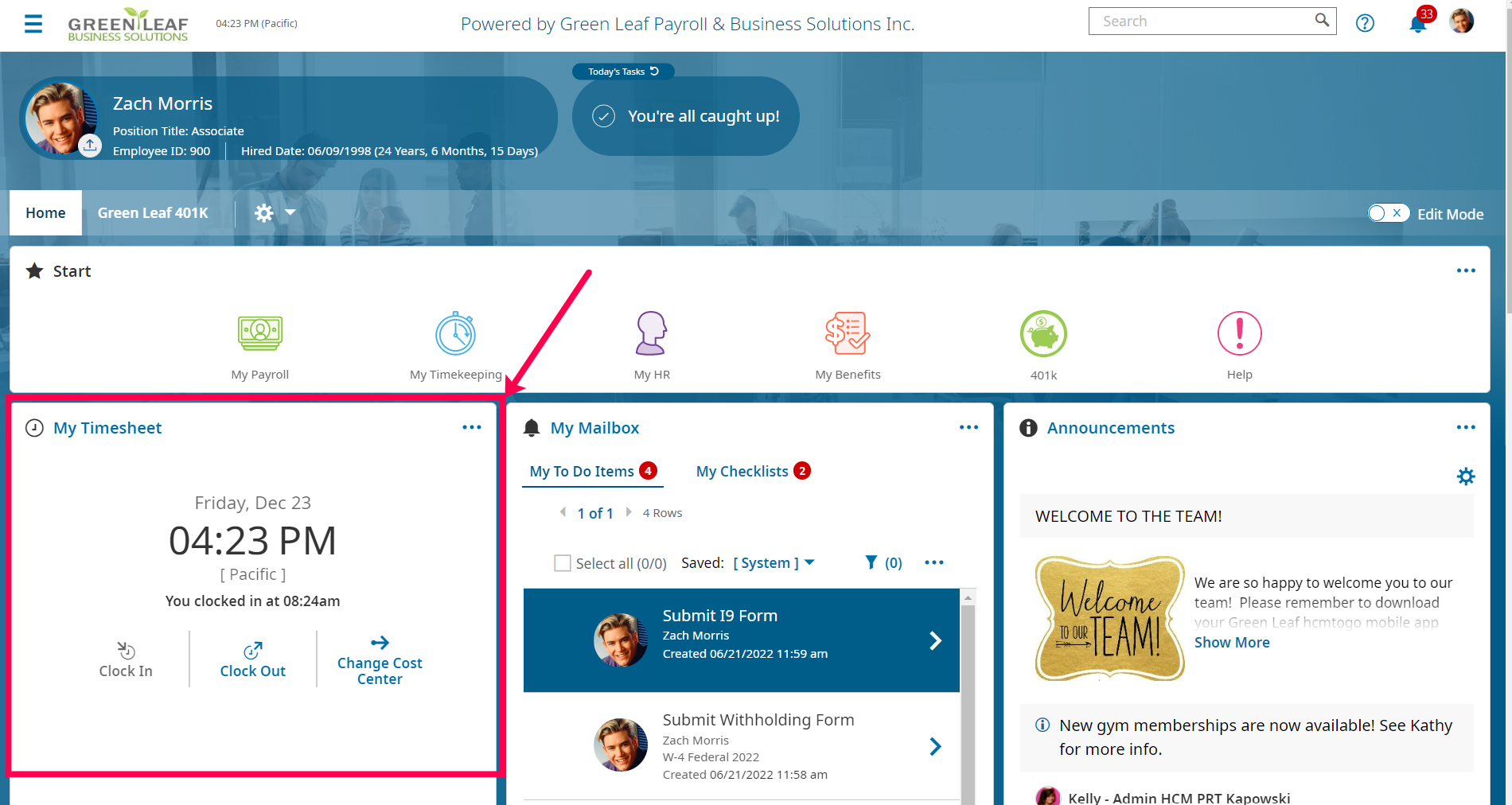Click the My Timesheet title link

[x=107, y=427]
